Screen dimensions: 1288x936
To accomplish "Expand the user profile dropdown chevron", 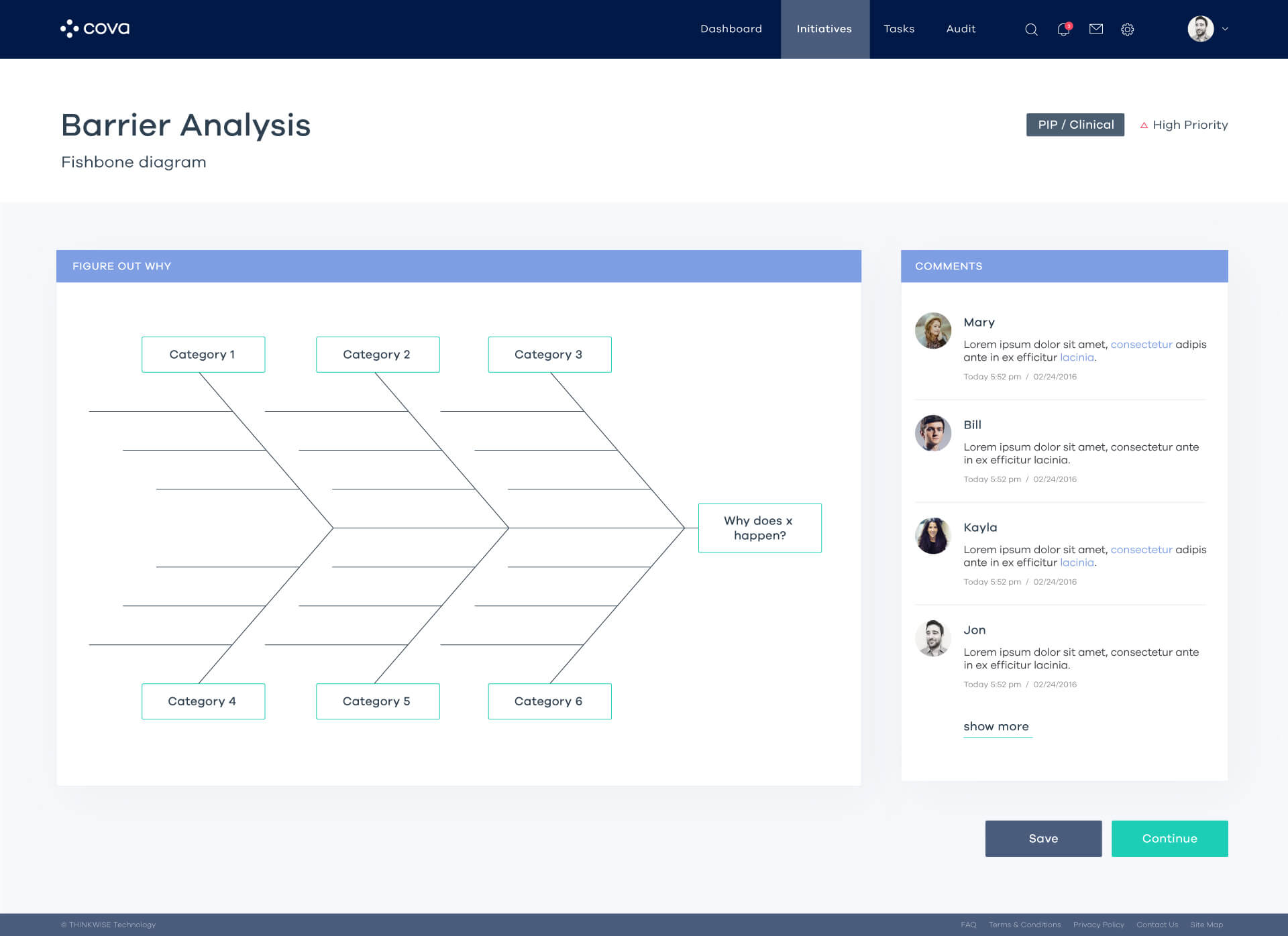I will 1225,29.
